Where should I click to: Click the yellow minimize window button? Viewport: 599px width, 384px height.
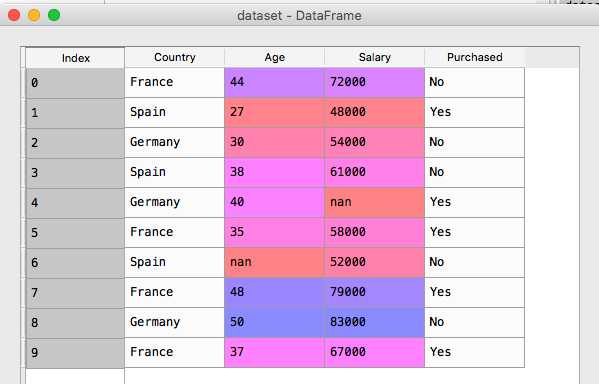point(34,15)
